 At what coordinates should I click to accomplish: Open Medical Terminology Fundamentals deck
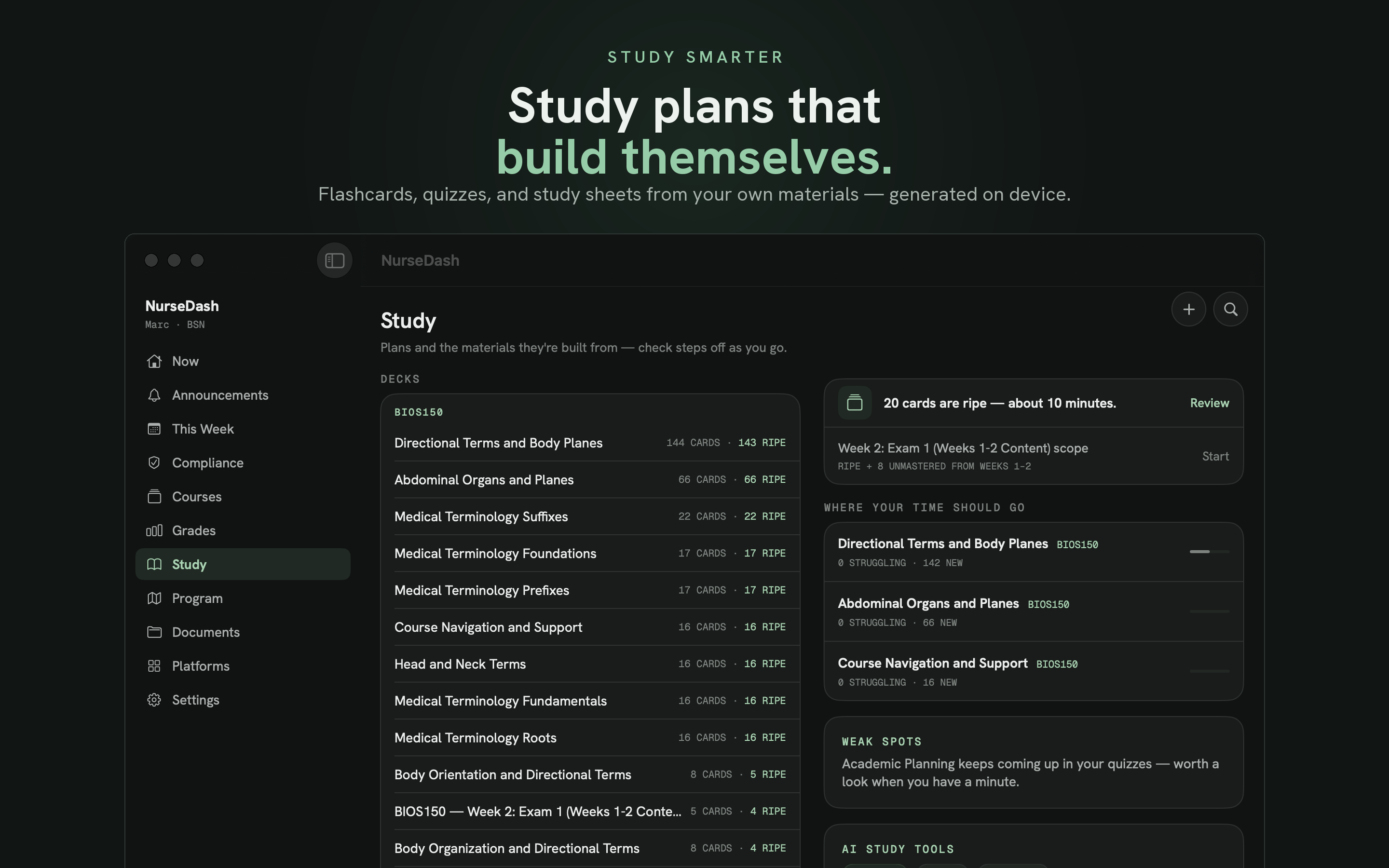(590, 701)
